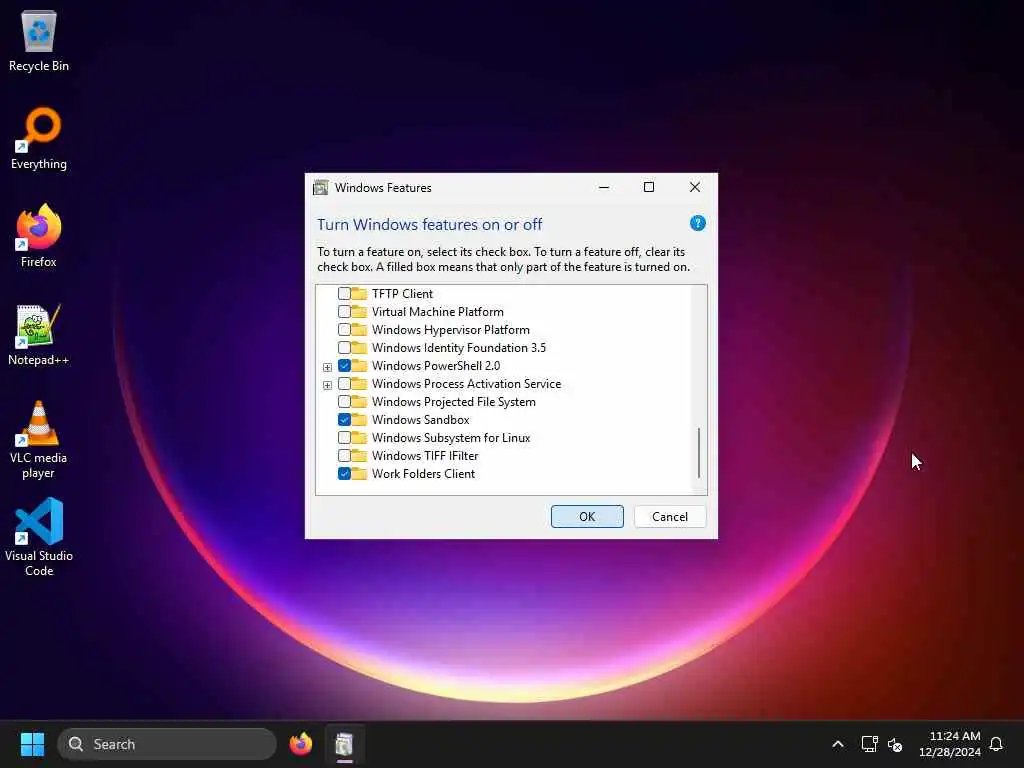Select the Windows Subsystem for Linux label
Image resolution: width=1024 pixels, height=768 pixels.
tap(451, 438)
